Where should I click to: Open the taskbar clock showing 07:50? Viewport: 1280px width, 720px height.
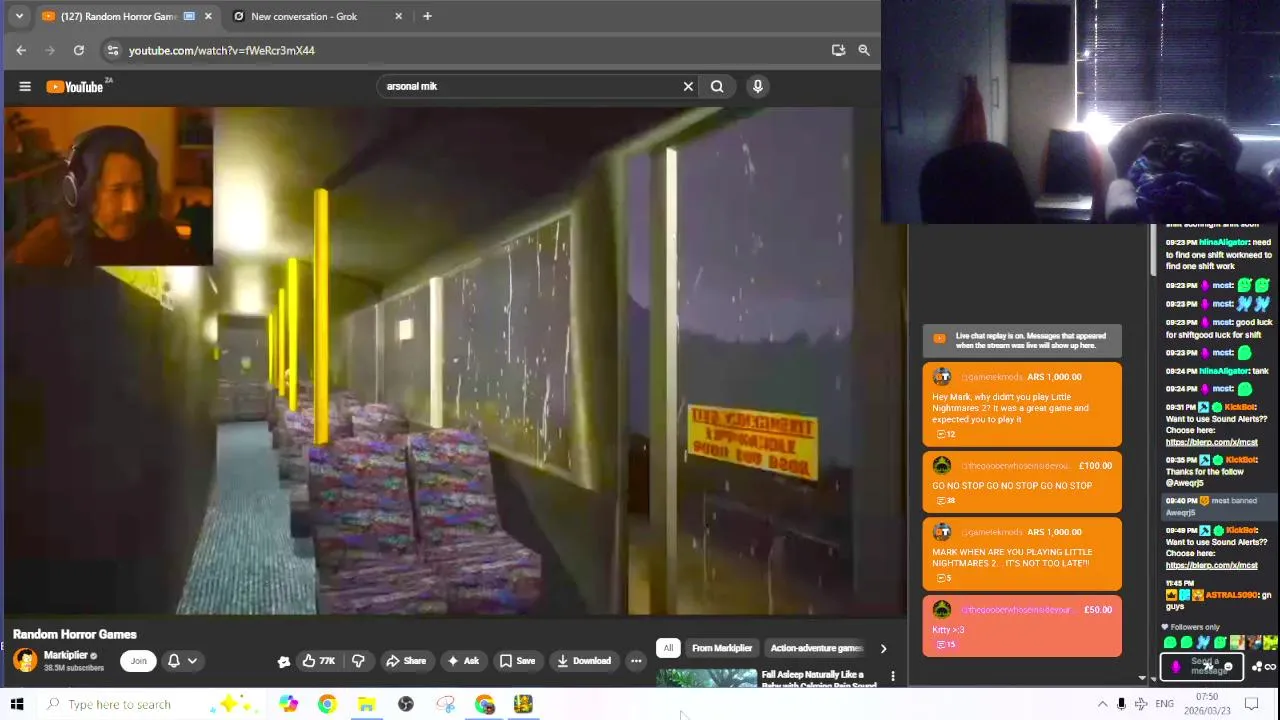(1207, 704)
